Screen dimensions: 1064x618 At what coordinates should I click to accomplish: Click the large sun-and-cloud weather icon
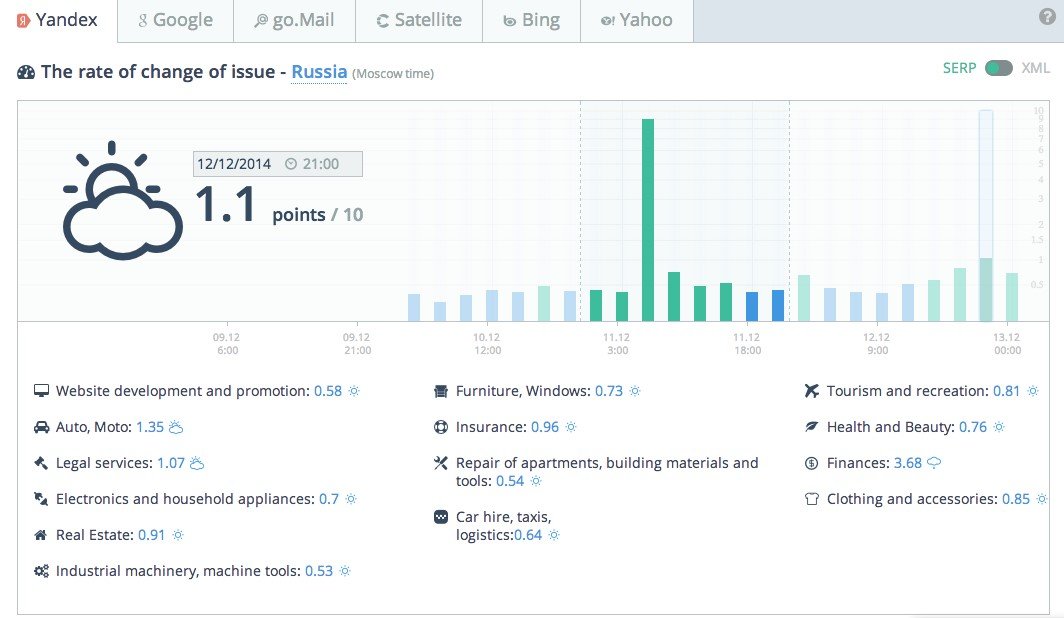[x=122, y=201]
